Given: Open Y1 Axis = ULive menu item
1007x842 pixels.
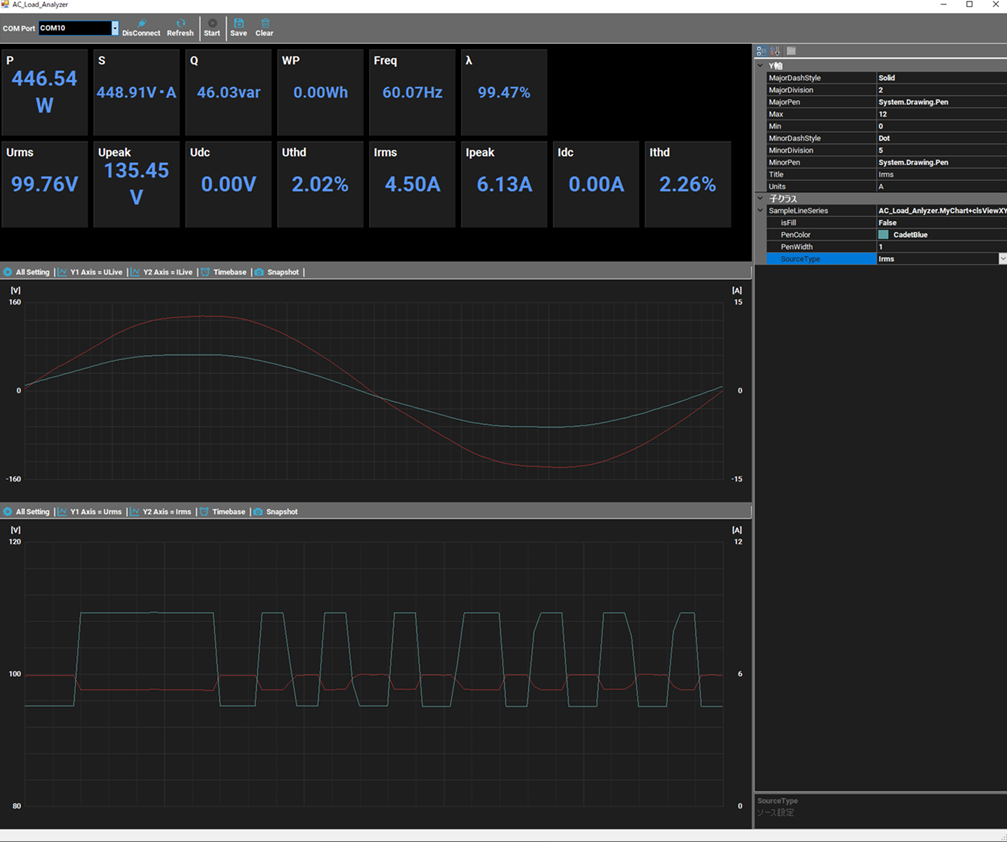Looking at the screenshot, I should click(90, 272).
